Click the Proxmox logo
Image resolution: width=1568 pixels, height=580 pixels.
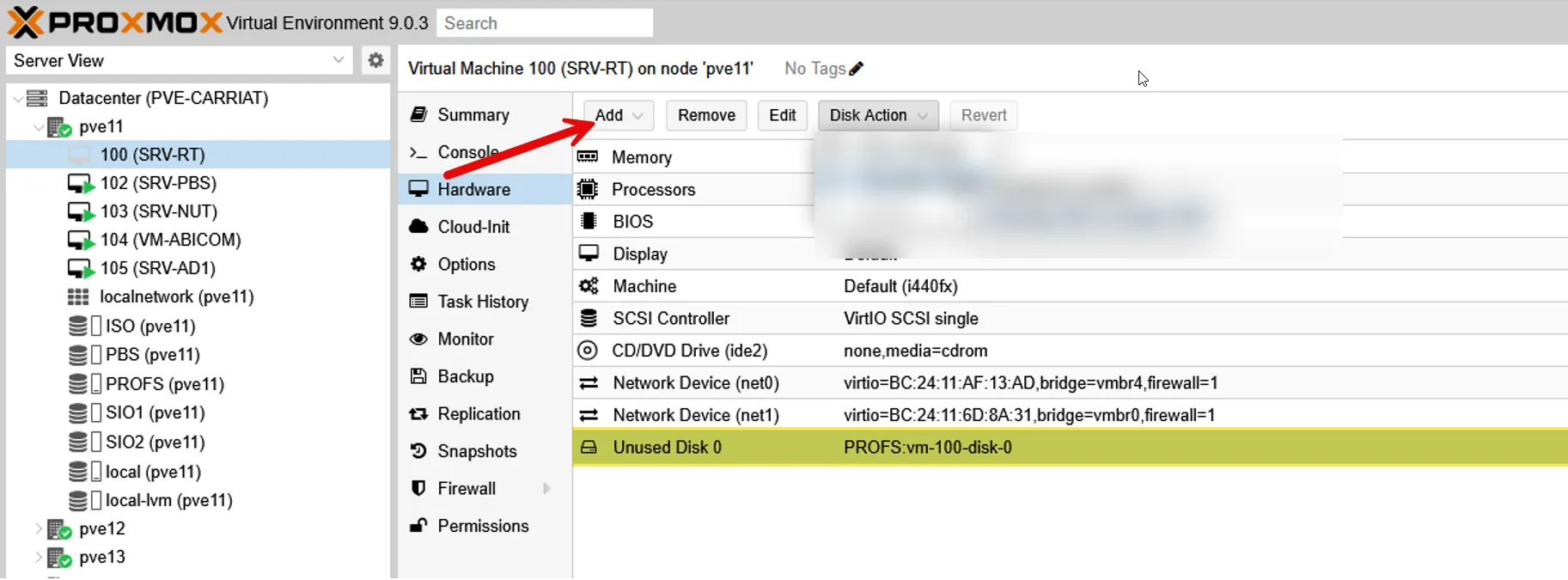click(114, 22)
